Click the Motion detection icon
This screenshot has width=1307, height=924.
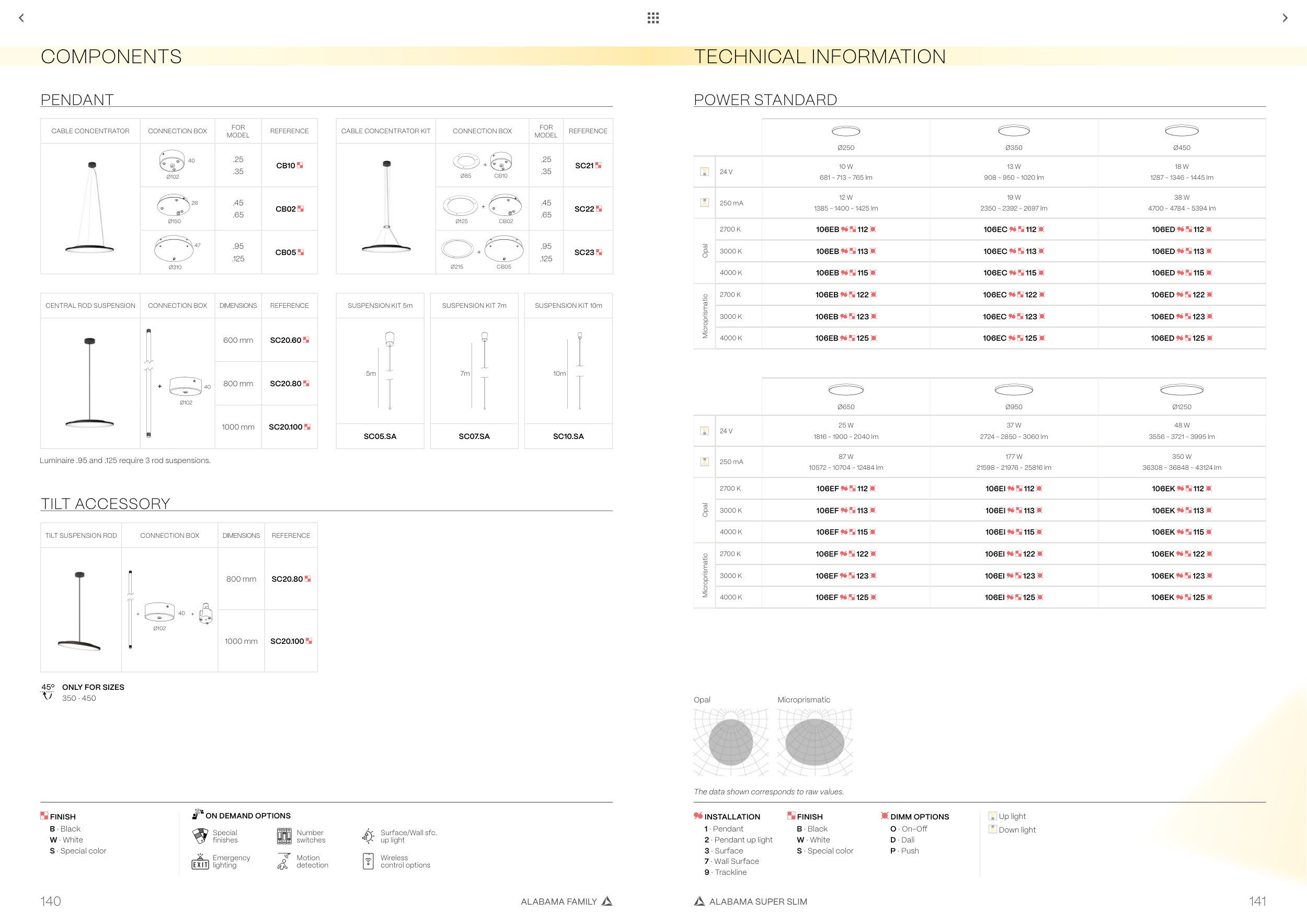click(283, 861)
